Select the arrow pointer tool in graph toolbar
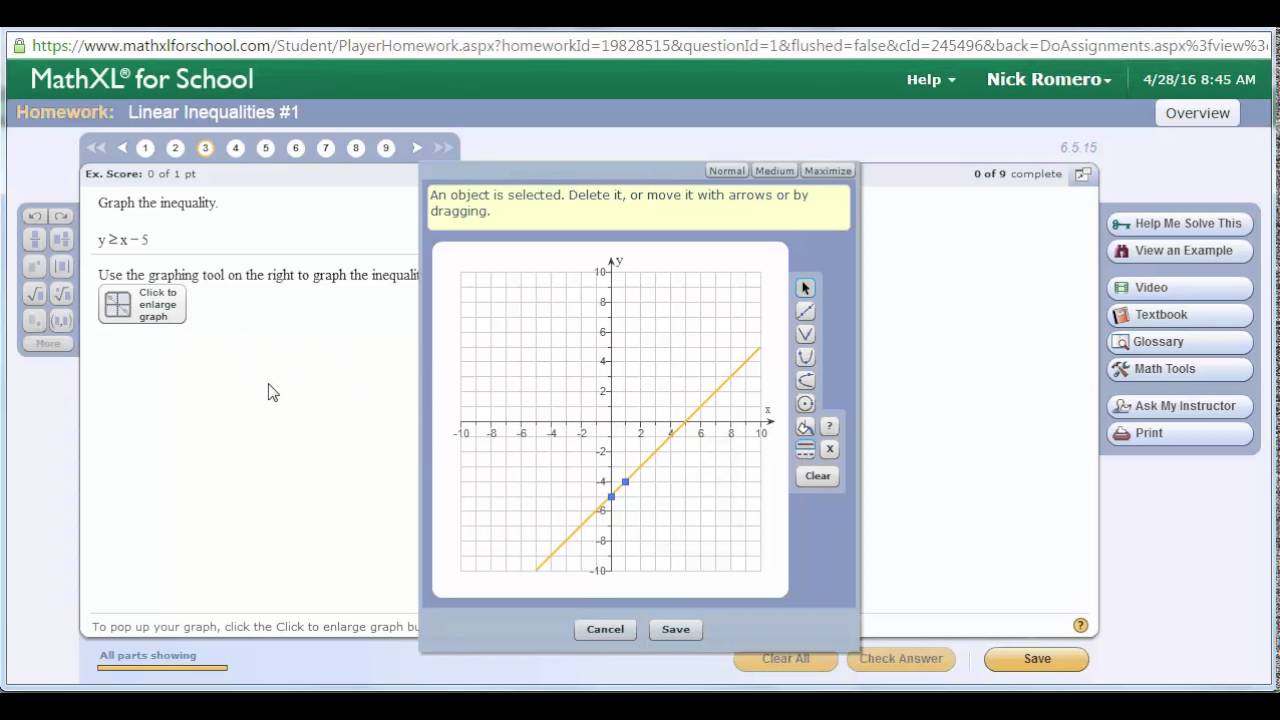This screenshot has height=720, width=1280. tap(805, 288)
